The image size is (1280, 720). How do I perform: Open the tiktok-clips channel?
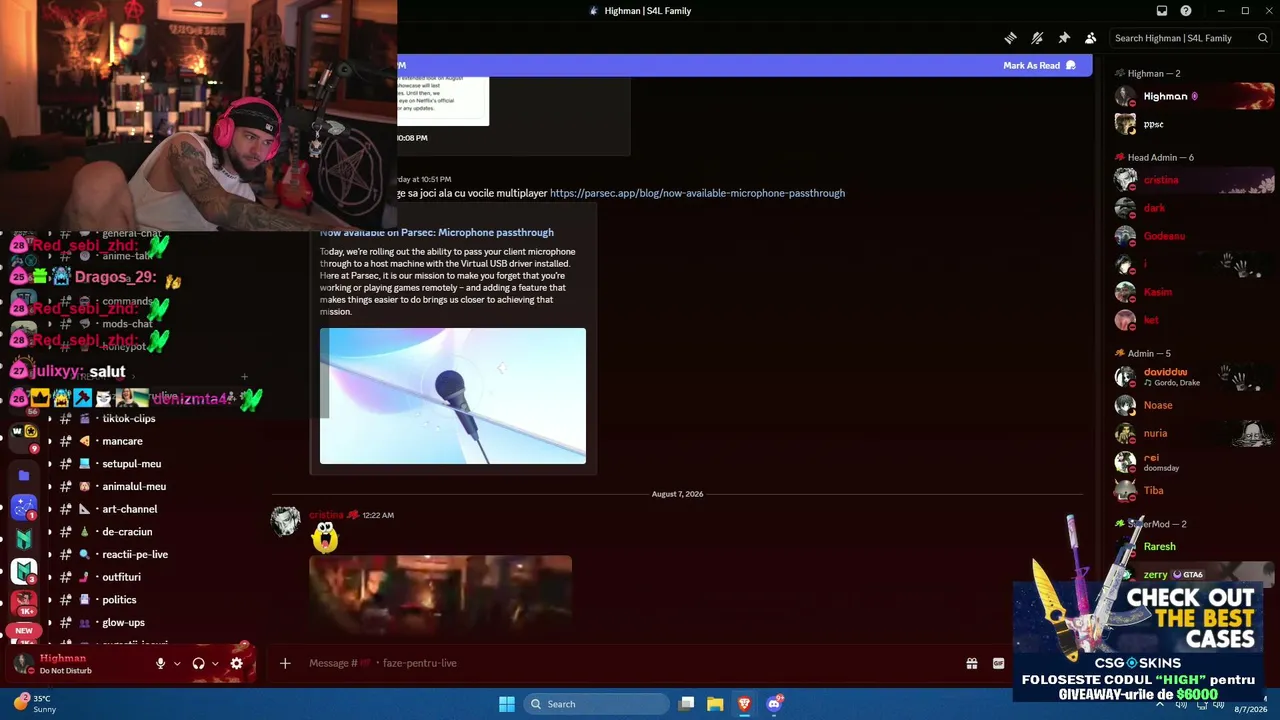pos(129,418)
